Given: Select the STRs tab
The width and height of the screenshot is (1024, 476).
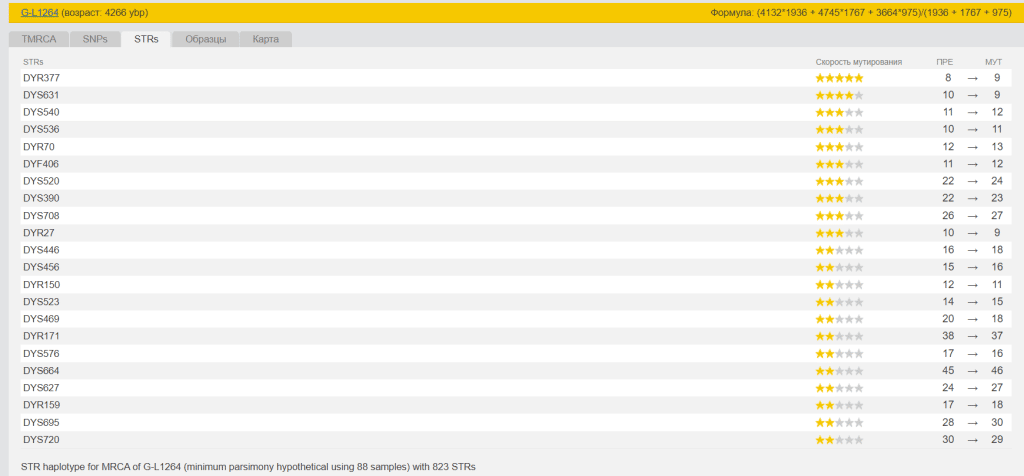Looking at the screenshot, I should click(x=146, y=39).
